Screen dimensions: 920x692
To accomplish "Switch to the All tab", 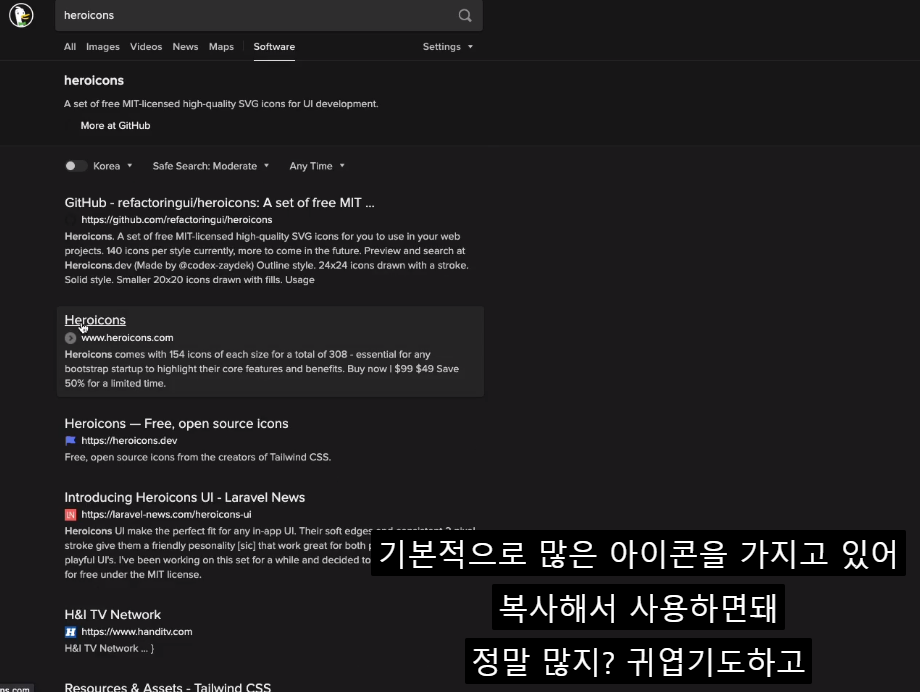I will click(x=70, y=46).
